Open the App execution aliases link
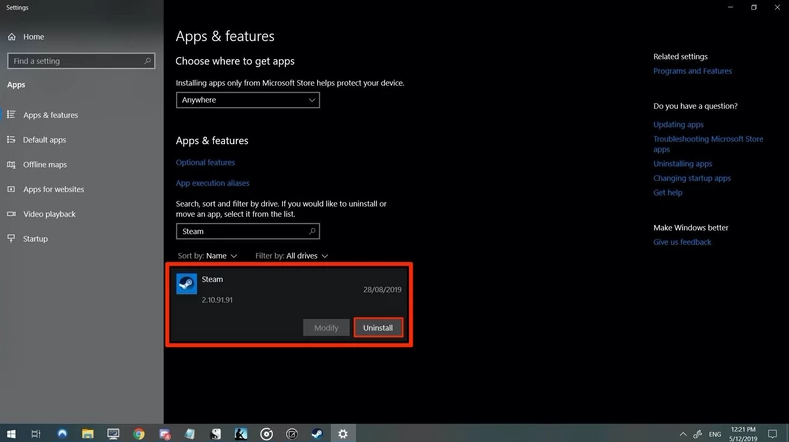This screenshot has width=789, height=442. tap(212, 183)
